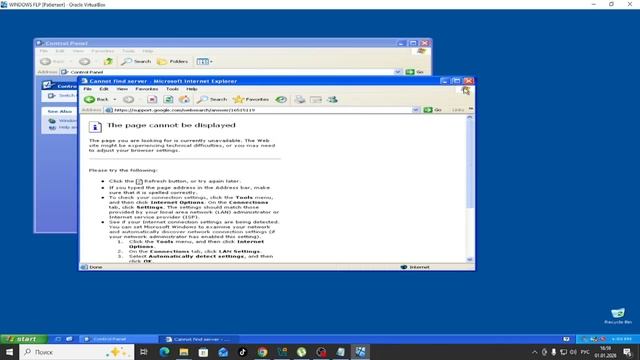Open Google Chrome from host taskbar
The image size is (640, 360).
point(262,352)
